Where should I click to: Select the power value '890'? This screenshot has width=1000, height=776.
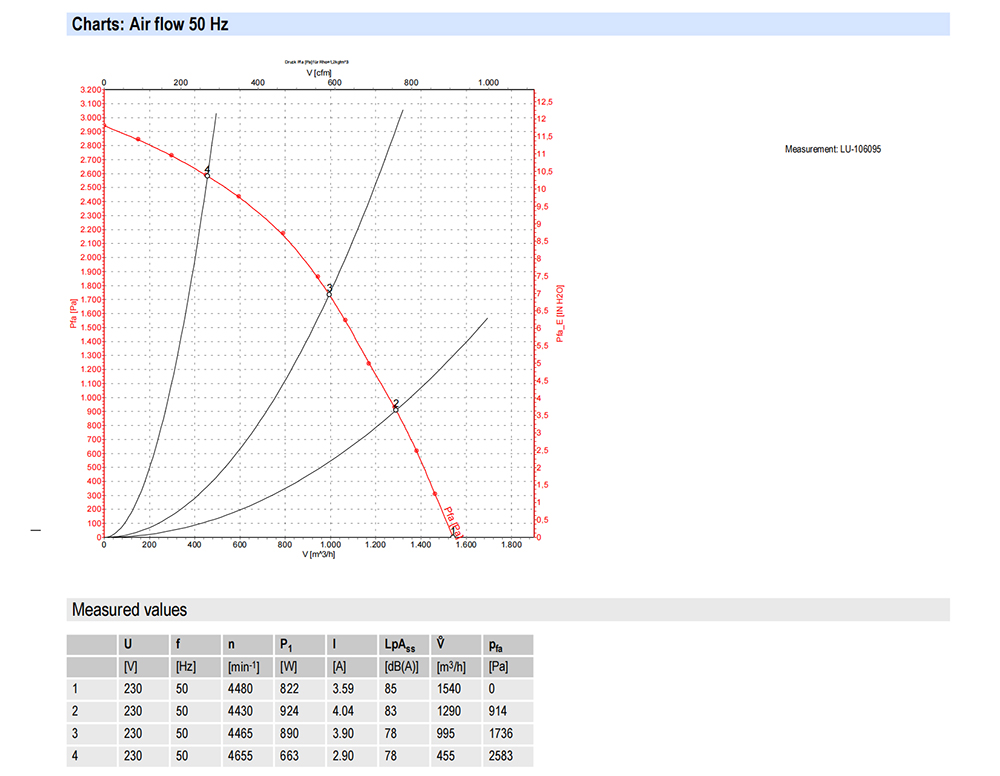[x=290, y=734]
